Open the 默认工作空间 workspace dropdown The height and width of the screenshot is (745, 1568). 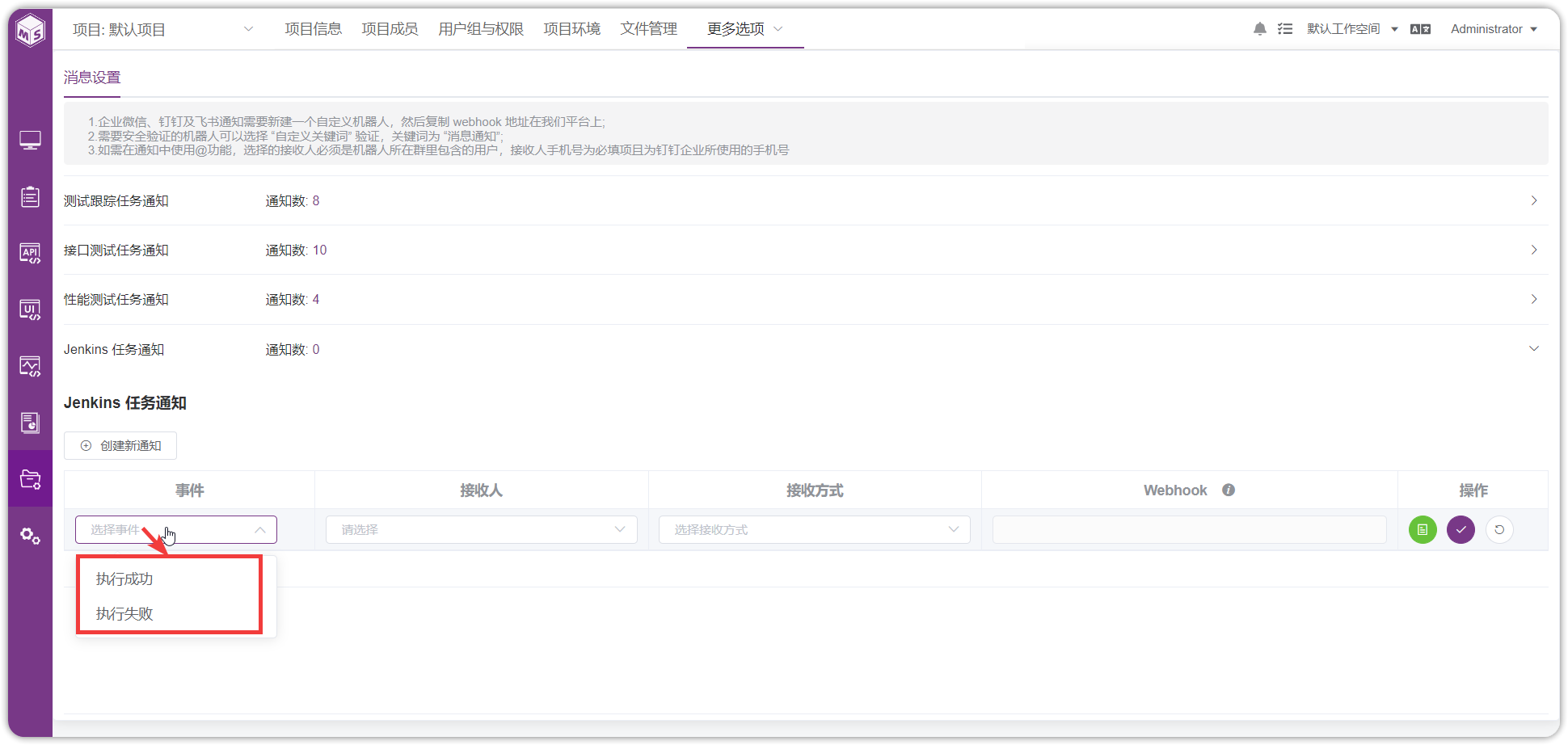tap(1352, 29)
